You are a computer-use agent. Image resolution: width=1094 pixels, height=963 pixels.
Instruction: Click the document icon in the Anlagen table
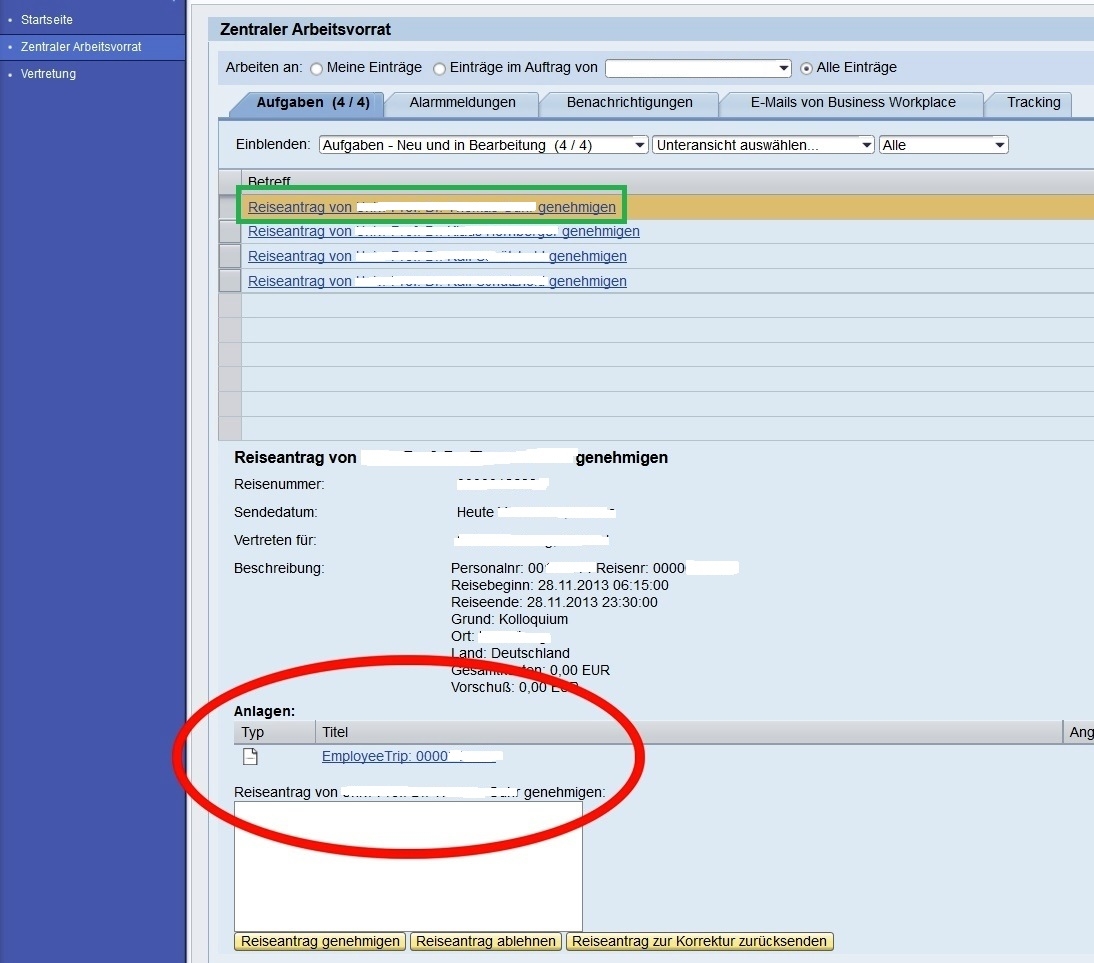(x=251, y=757)
